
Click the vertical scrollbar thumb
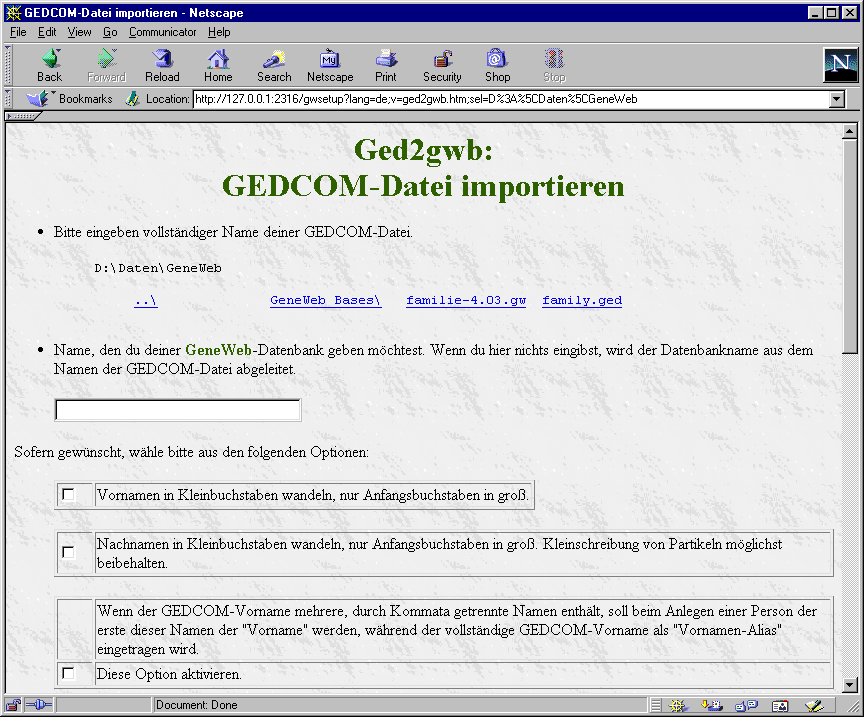(850, 246)
